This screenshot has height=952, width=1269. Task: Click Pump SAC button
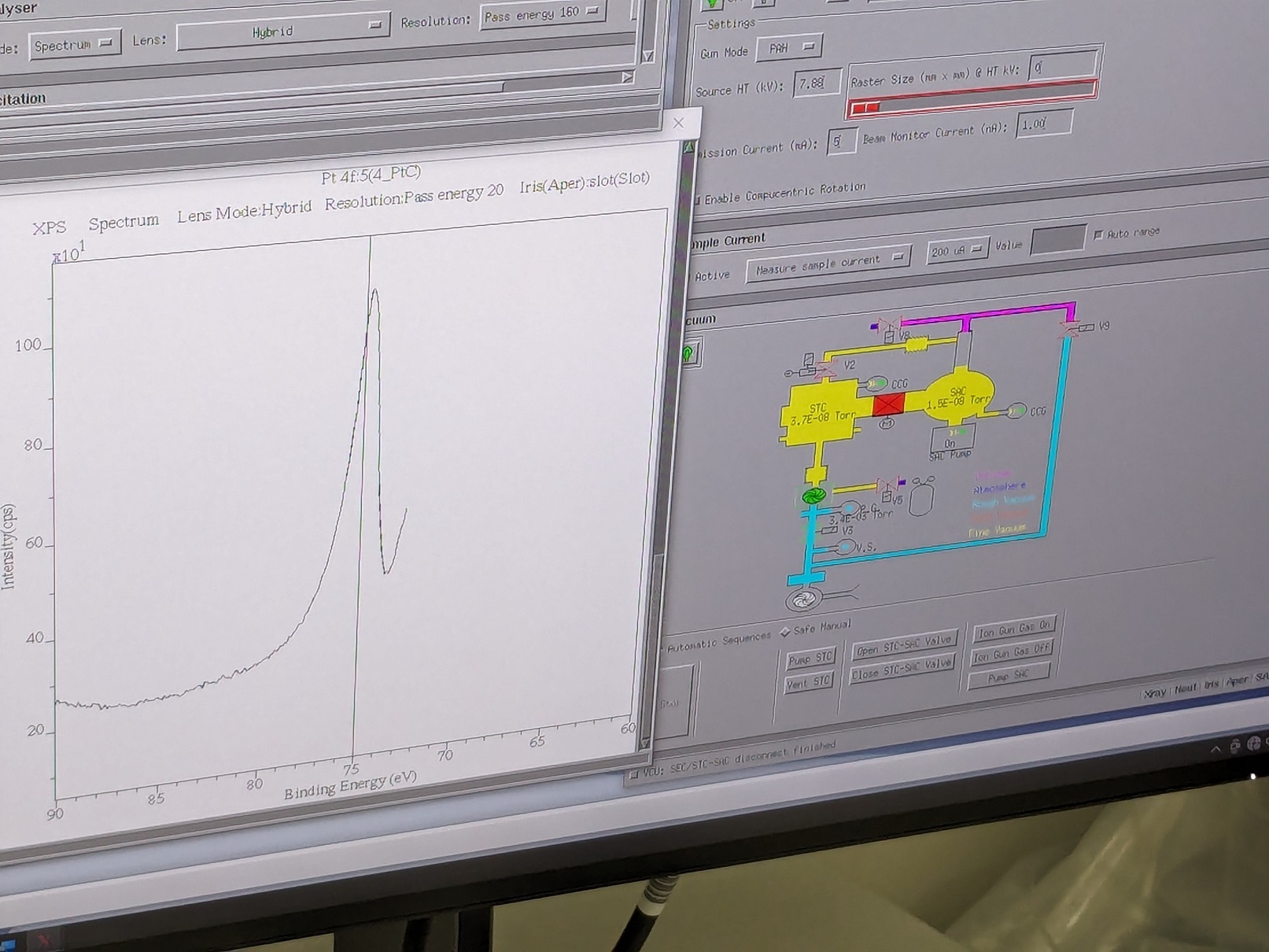click(1009, 677)
